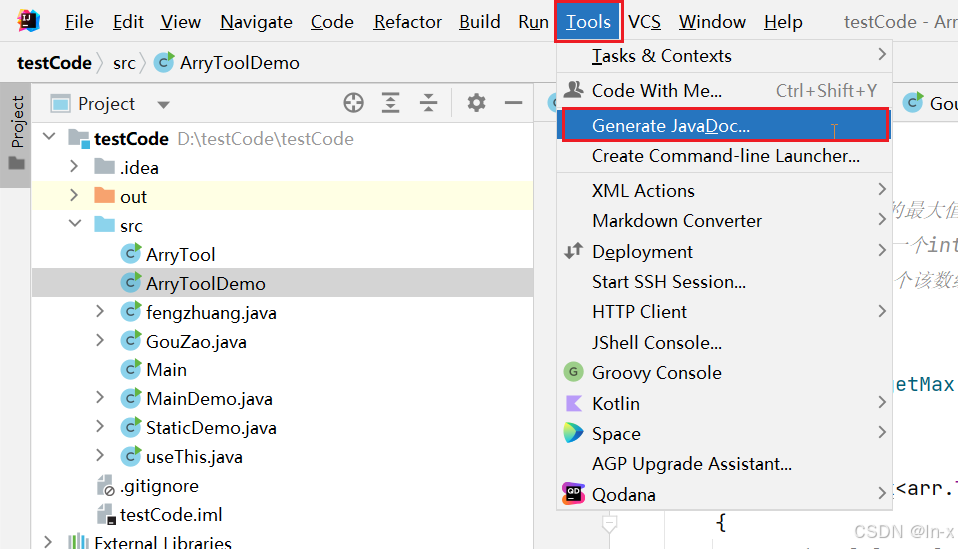Screen dimensions: 958x549
Task: Open the Run menu
Action: click(533, 22)
